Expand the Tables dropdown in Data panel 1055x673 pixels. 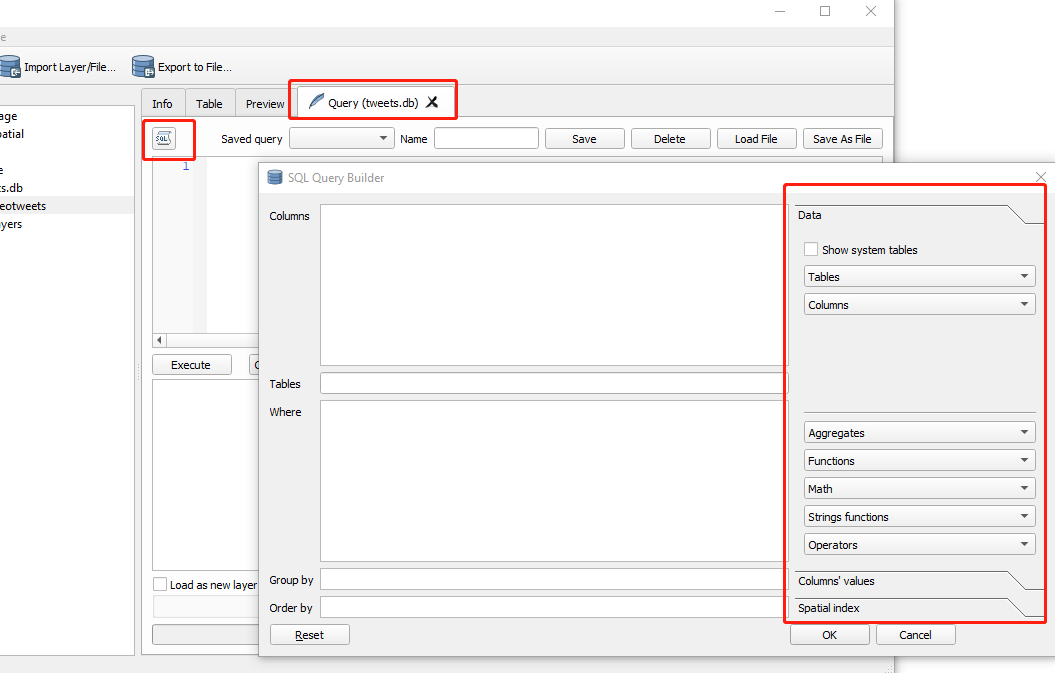(x=919, y=277)
